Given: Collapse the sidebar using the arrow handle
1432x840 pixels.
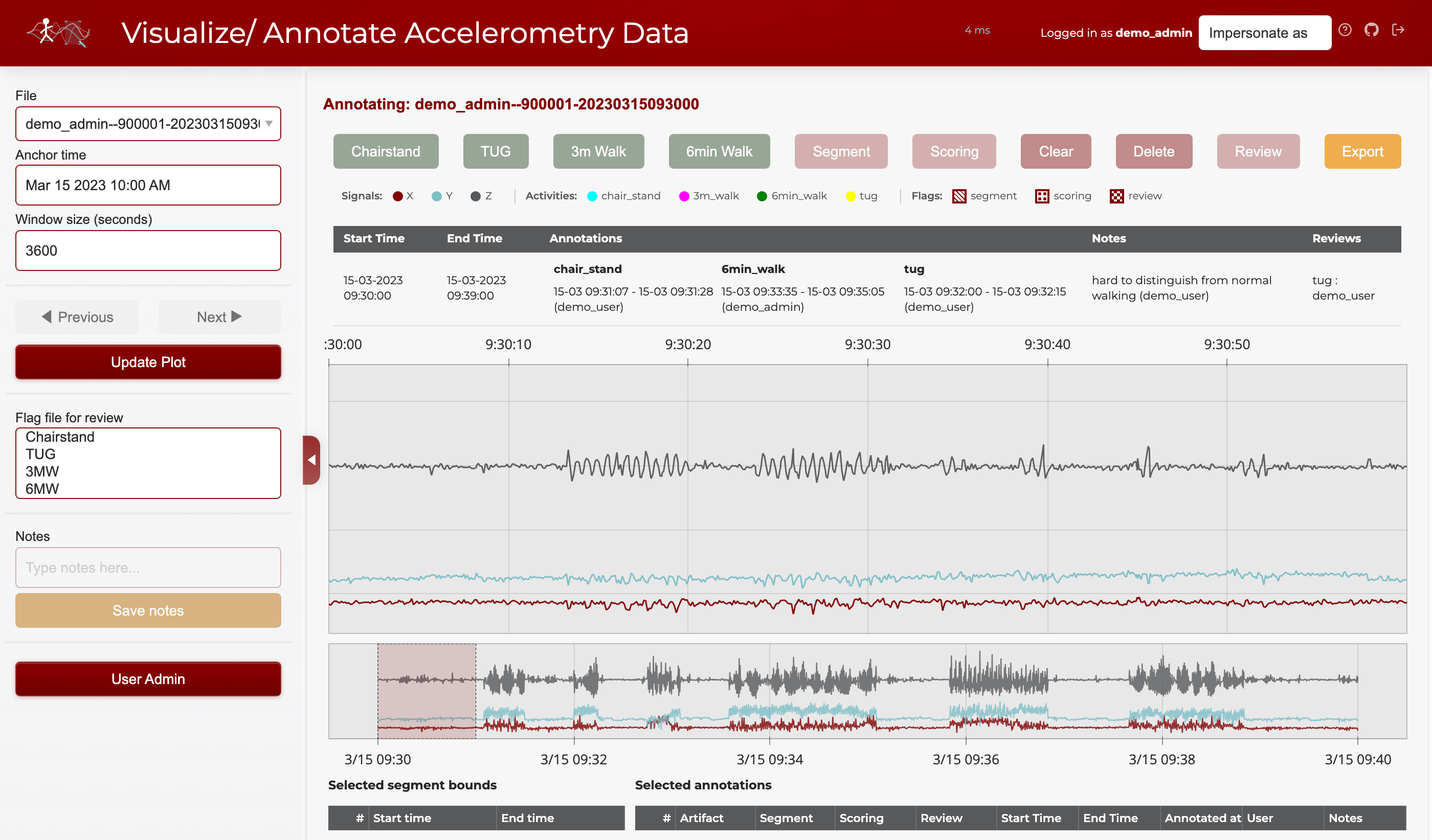Looking at the screenshot, I should pyautogui.click(x=312, y=460).
